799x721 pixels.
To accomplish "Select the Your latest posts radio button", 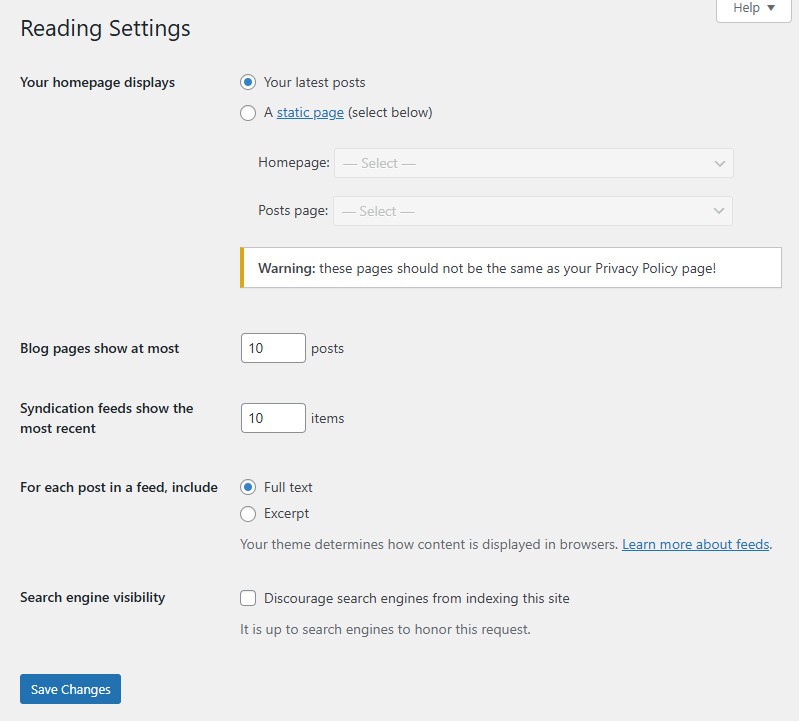I will click(x=248, y=82).
